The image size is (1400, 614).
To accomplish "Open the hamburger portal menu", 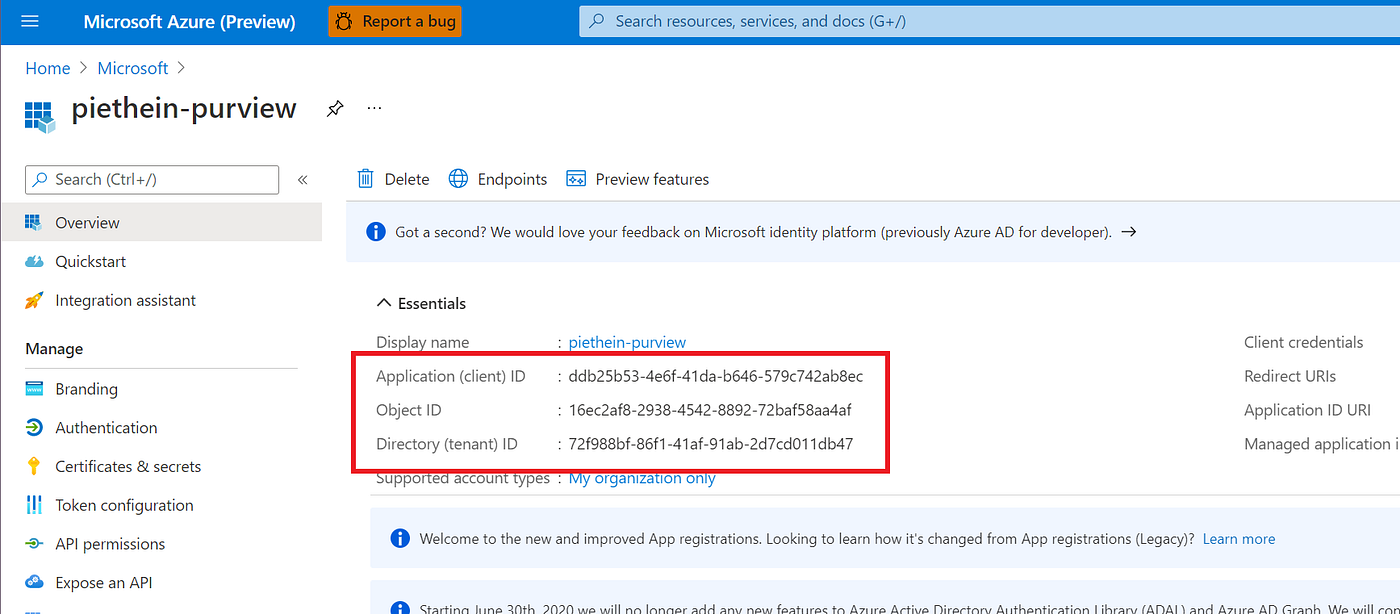I will tap(29, 21).
